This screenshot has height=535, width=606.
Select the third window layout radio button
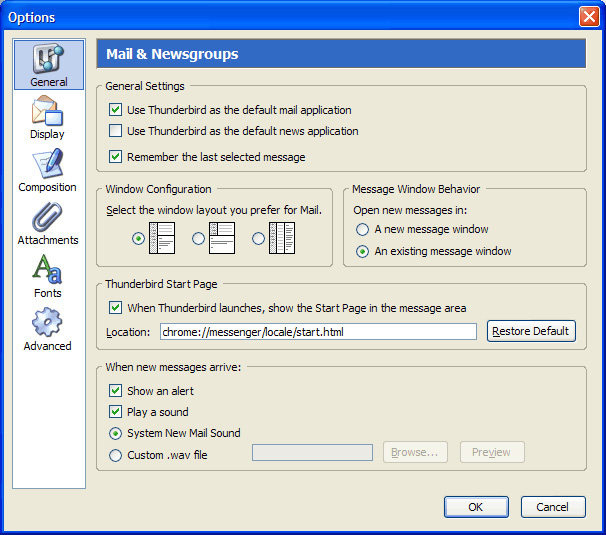pyautogui.click(x=258, y=239)
